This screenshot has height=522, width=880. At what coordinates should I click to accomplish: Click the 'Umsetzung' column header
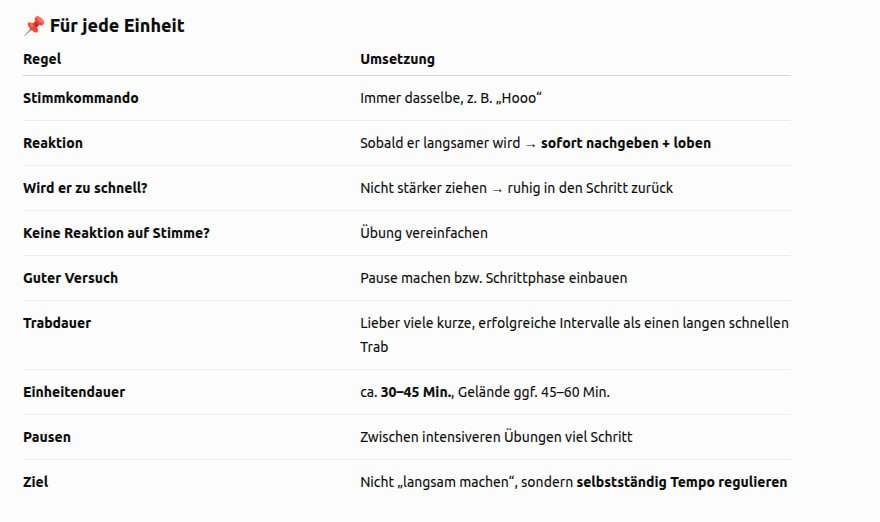[397, 59]
